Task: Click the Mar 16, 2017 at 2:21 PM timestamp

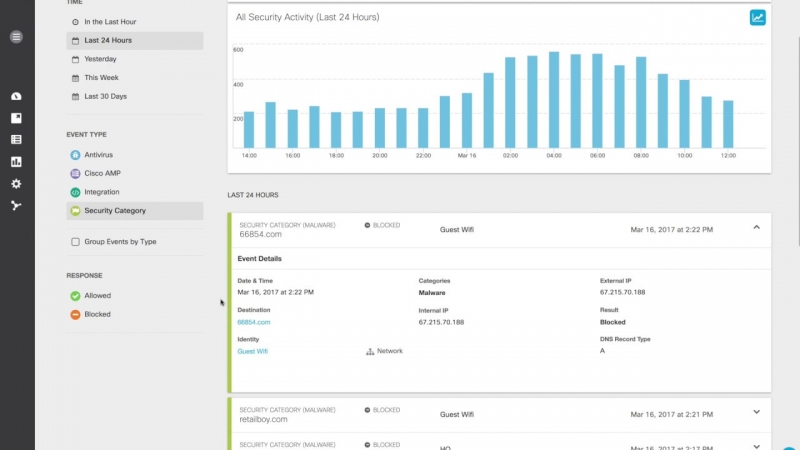Action: pyautogui.click(x=671, y=414)
